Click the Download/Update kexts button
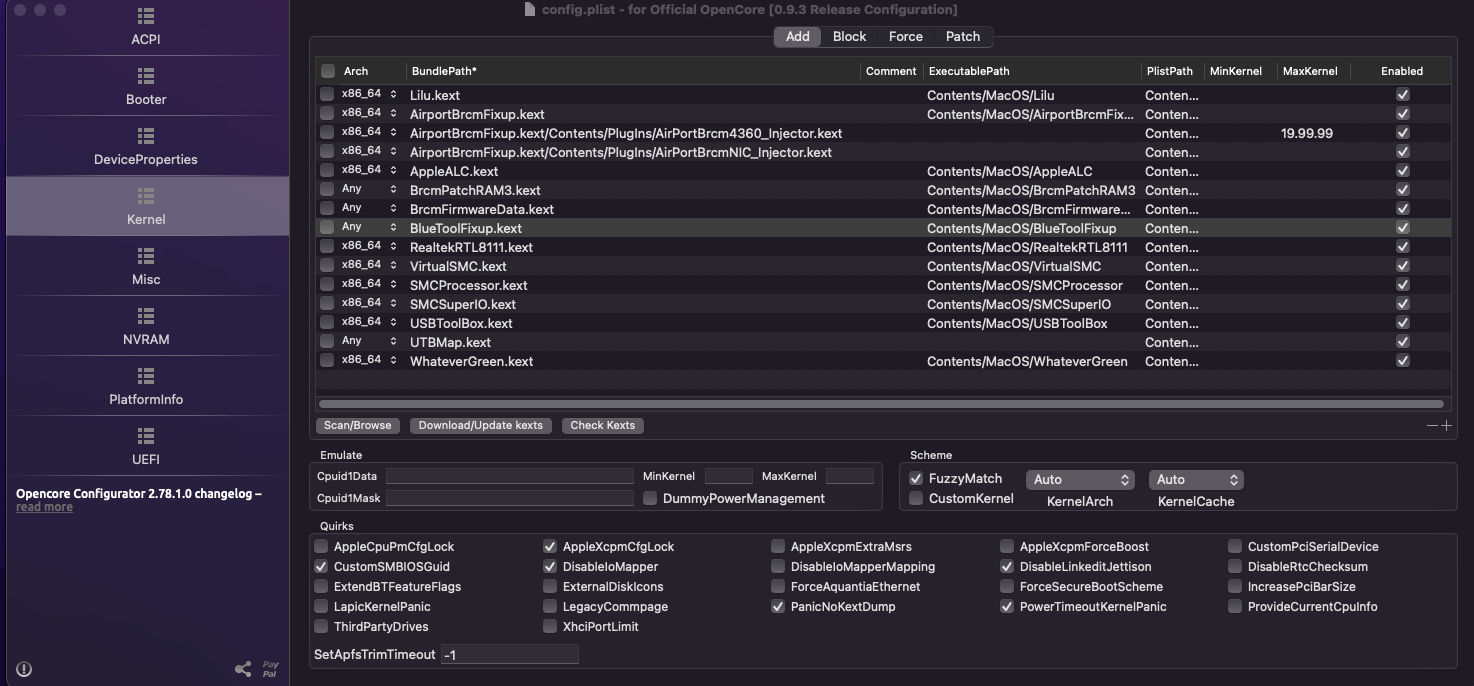This screenshot has width=1474, height=686. [480, 426]
